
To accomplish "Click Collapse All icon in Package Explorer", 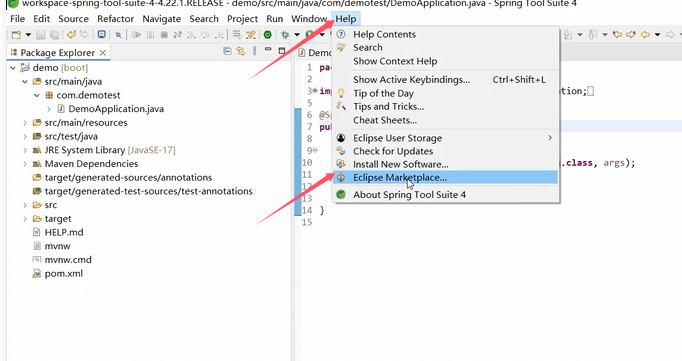I will pyautogui.click(x=227, y=51).
